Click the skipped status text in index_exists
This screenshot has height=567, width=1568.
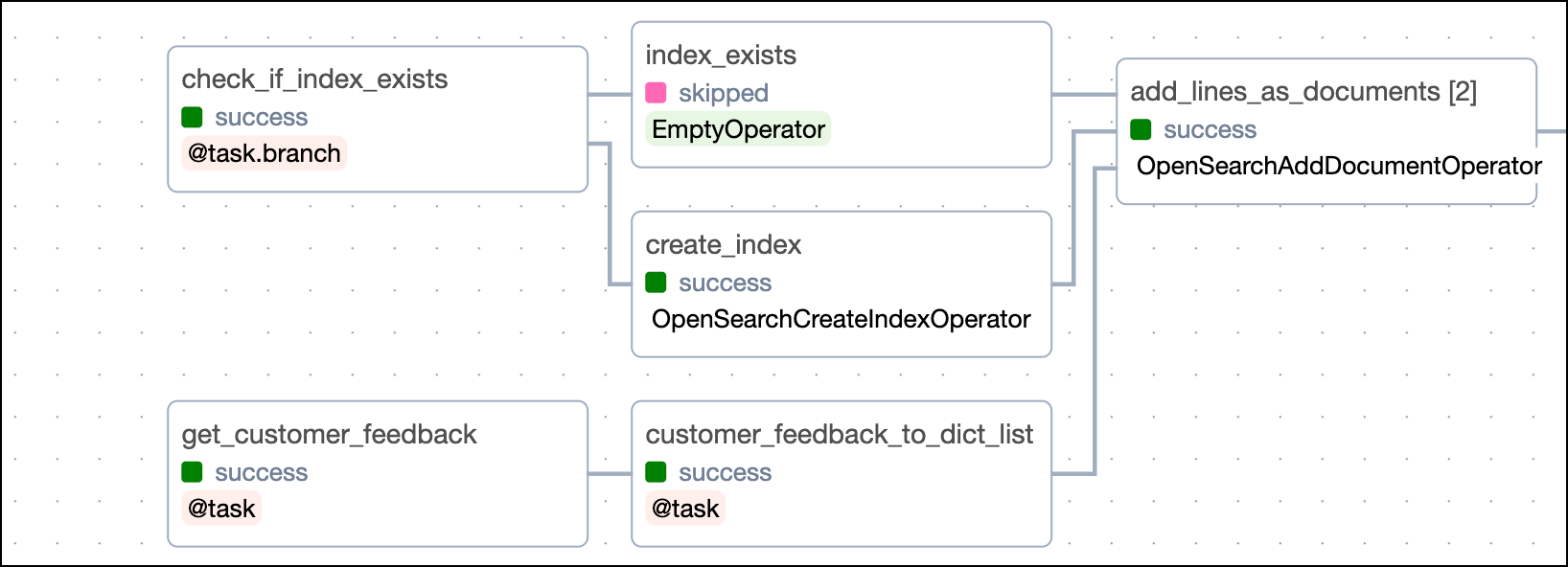click(x=724, y=93)
